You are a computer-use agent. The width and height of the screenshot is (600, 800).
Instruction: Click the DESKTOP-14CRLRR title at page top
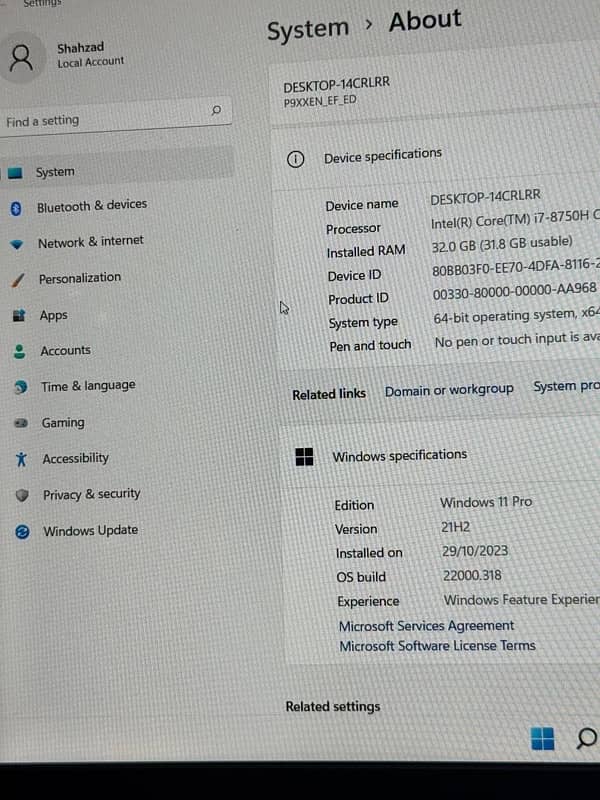(336, 84)
